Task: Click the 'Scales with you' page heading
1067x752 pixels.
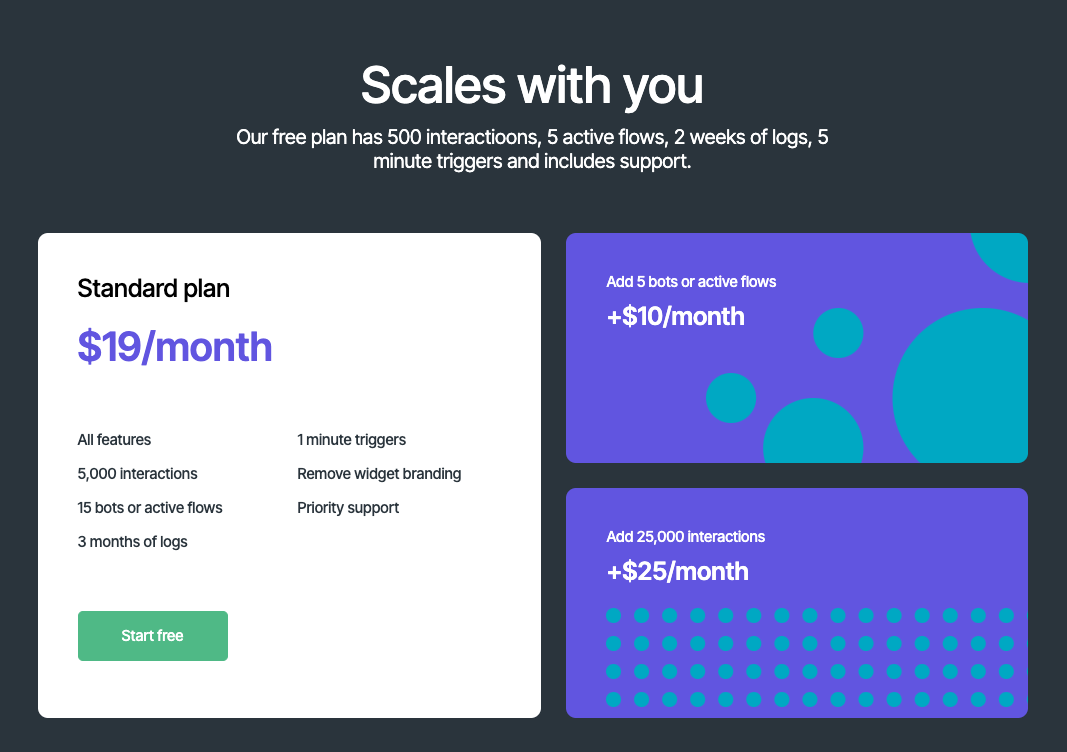Action: 532,86
